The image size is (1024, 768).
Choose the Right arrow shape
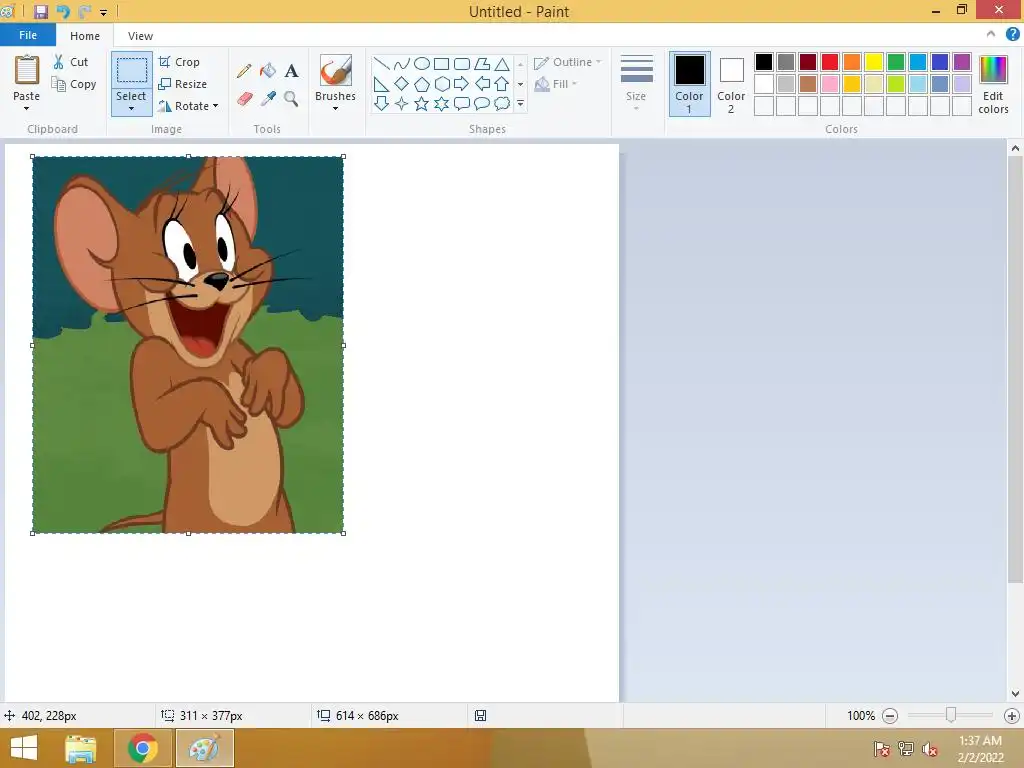pos(462,84)
